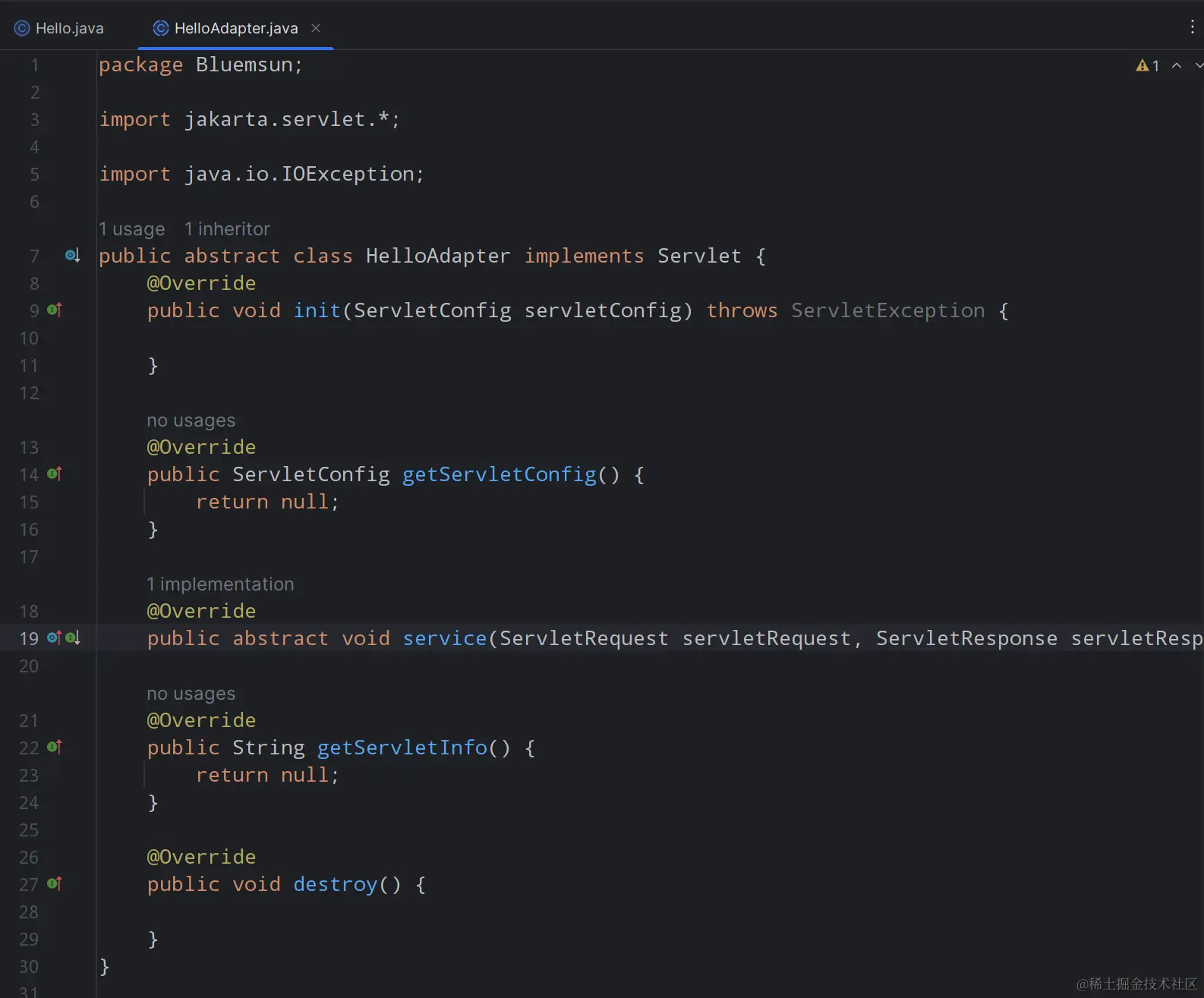Screen dimensions: 1204x998
Task: Click the @Override annotation above destroy
Action: [x=201, y=857]
